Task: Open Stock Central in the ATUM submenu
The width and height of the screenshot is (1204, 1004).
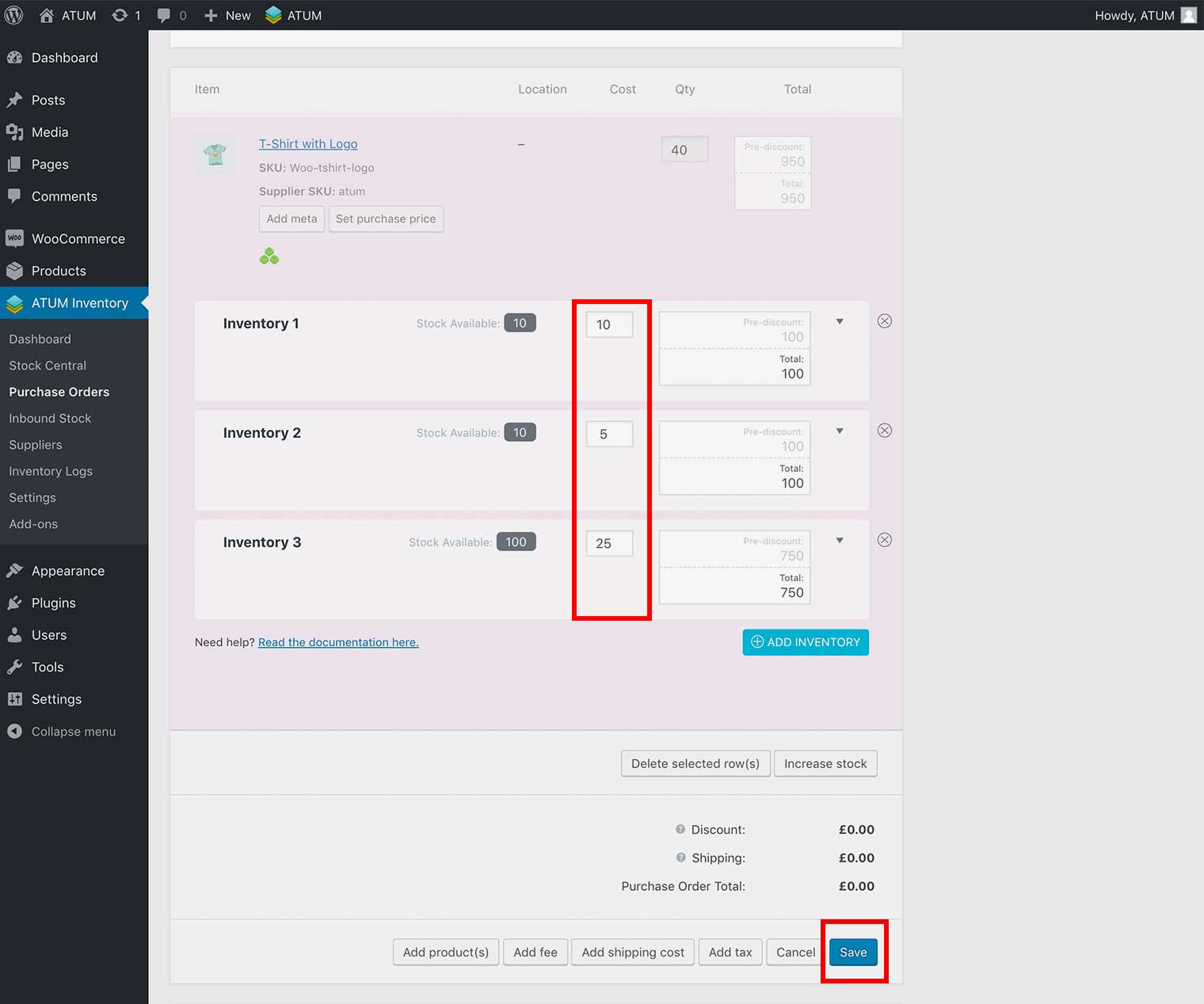Action: click(x=48, y=365)
